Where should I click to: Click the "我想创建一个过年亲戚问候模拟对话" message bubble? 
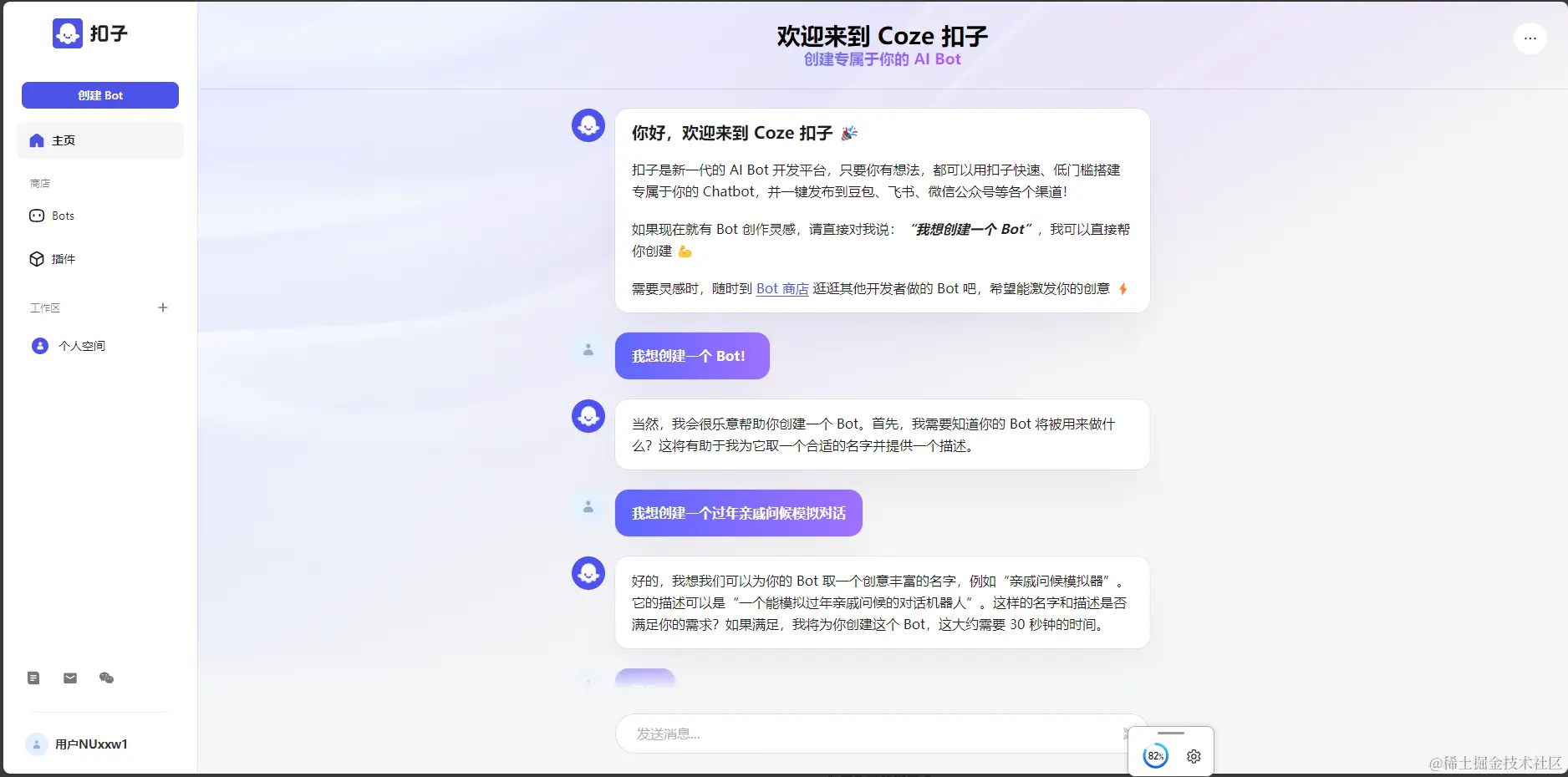(x=739, y=513)
